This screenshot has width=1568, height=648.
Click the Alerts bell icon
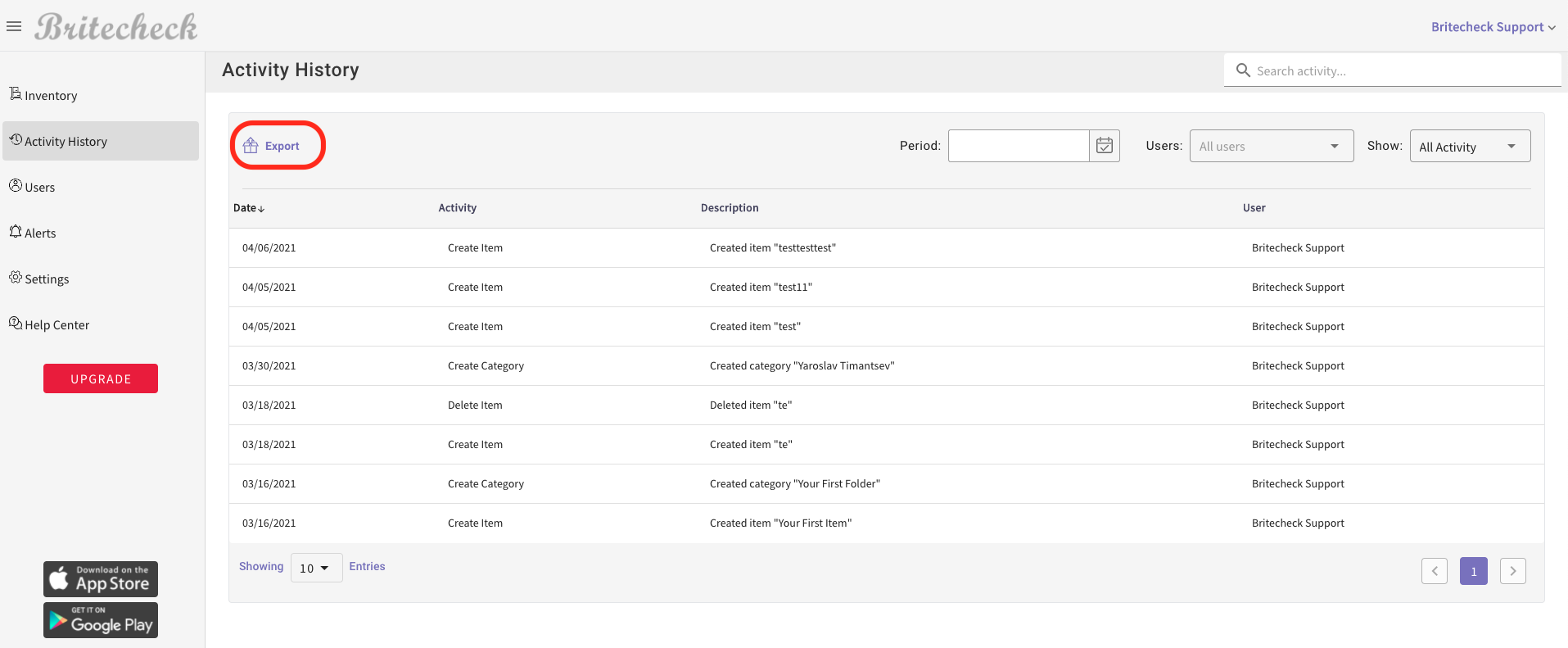click(16, 231)
